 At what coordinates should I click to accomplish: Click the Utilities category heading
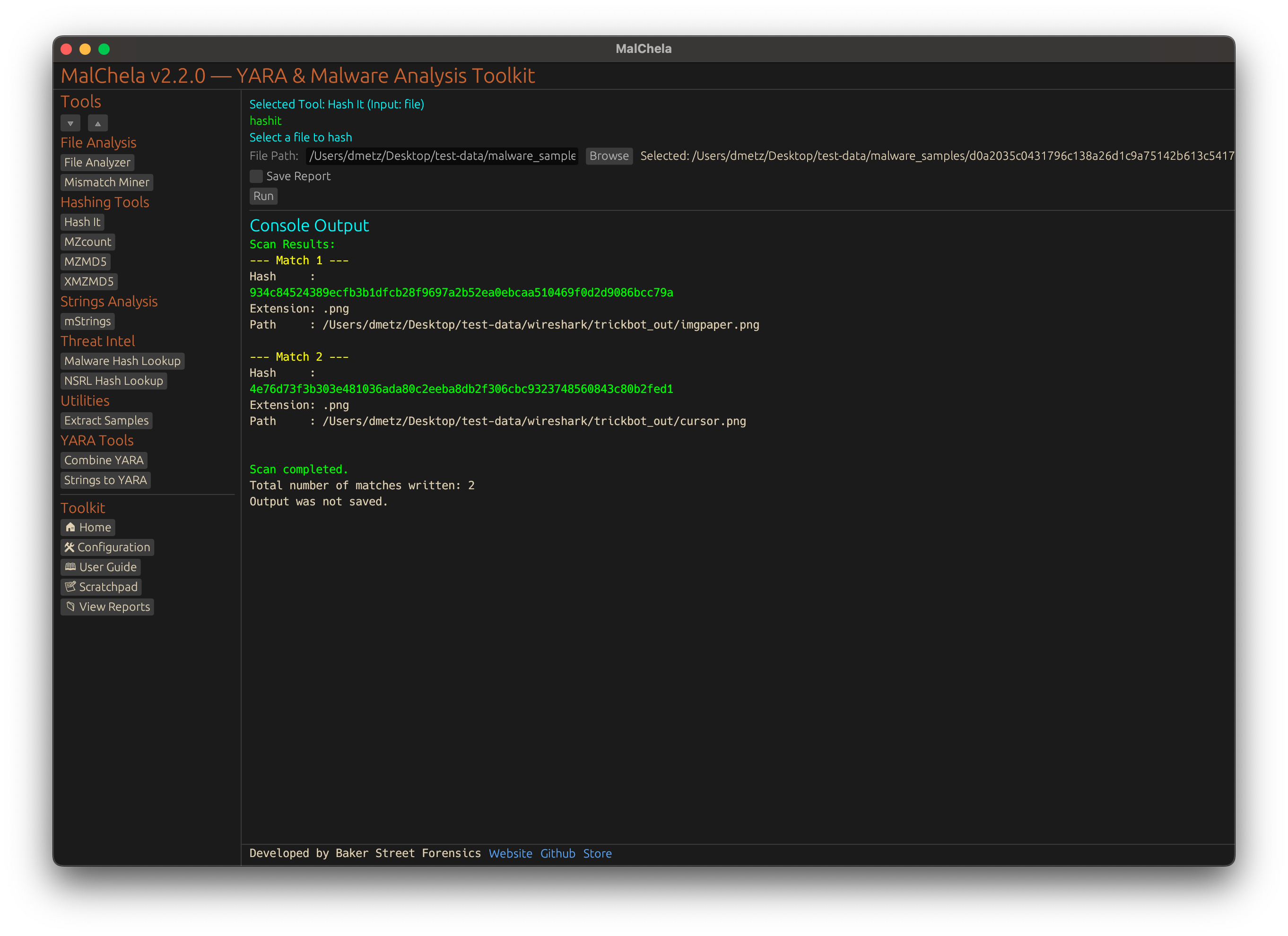[85, 401]
